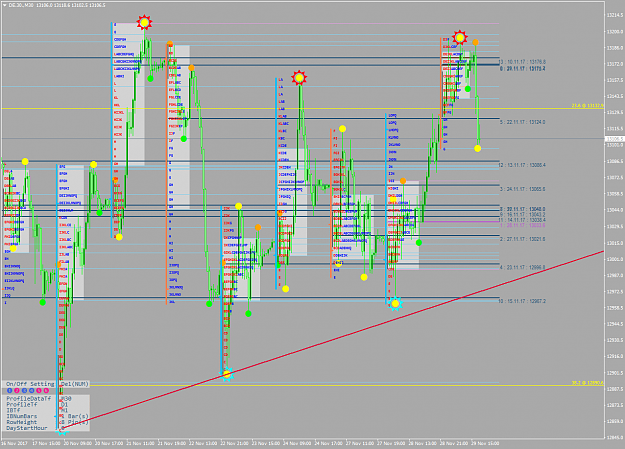Click the cyan star marker at the 22 Nov 21:00 low
Screen dimensions: 625x449
click(x=227, y=374)
